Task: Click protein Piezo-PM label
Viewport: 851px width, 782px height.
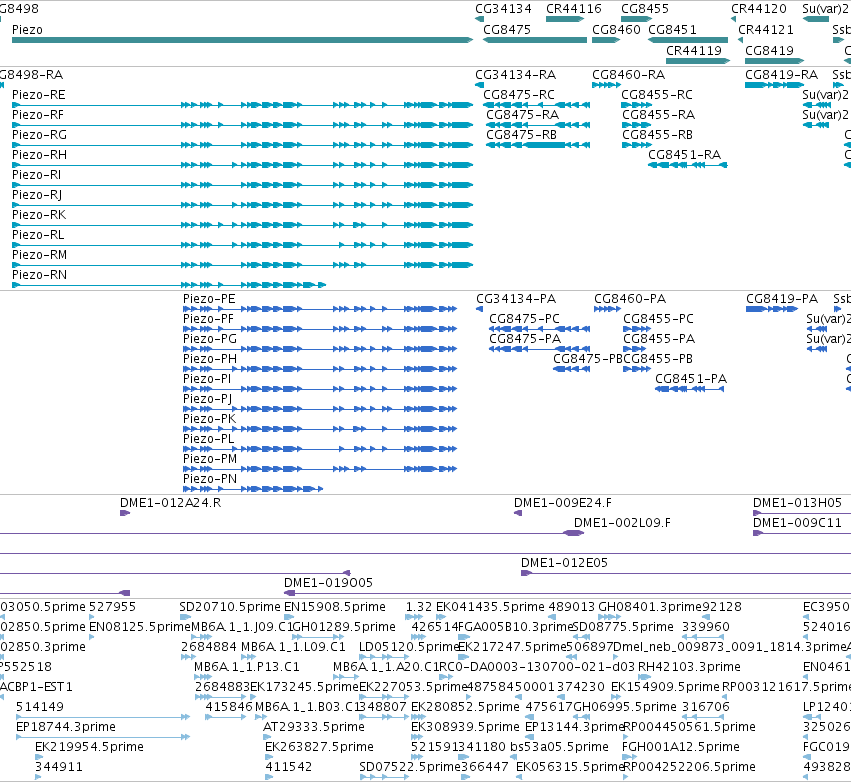Action: [210, 459]
